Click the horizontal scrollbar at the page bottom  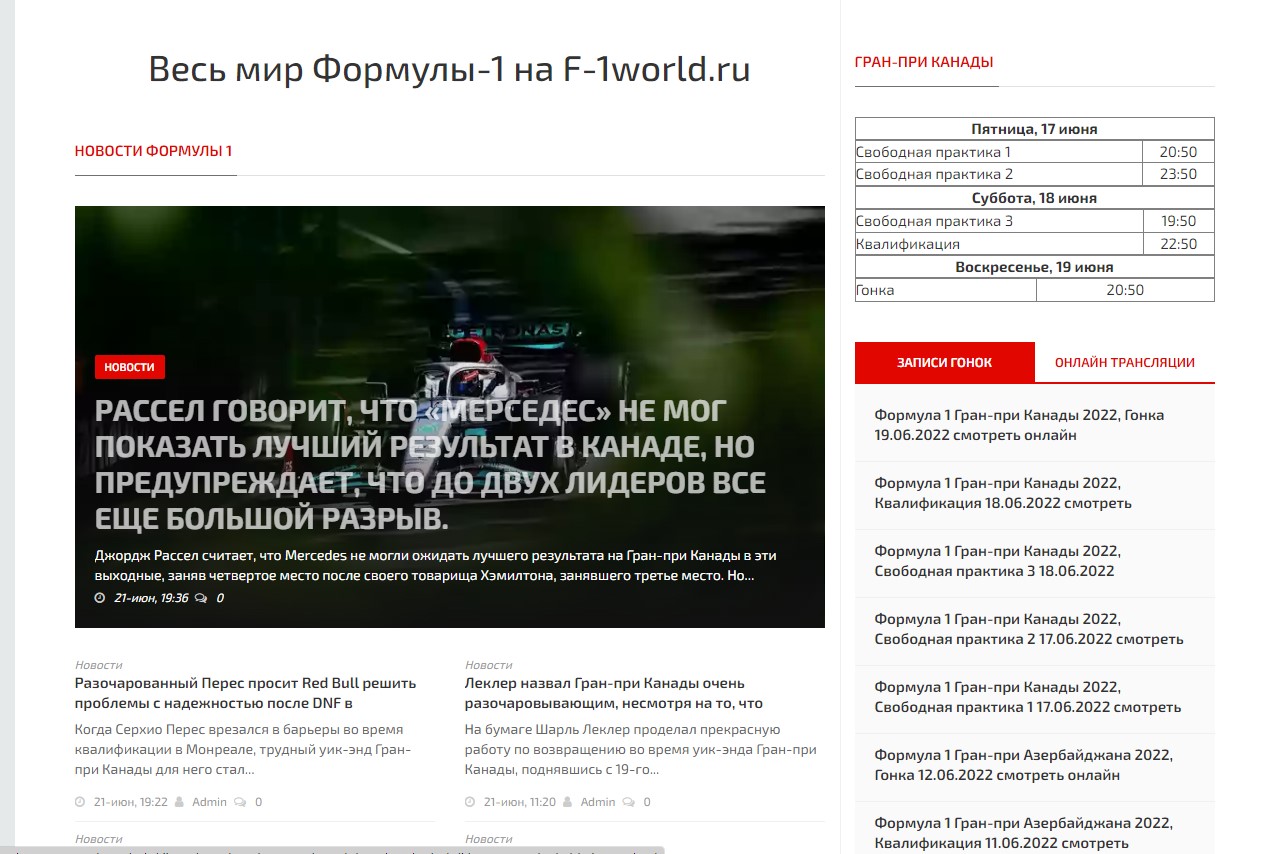click(332, 850)
